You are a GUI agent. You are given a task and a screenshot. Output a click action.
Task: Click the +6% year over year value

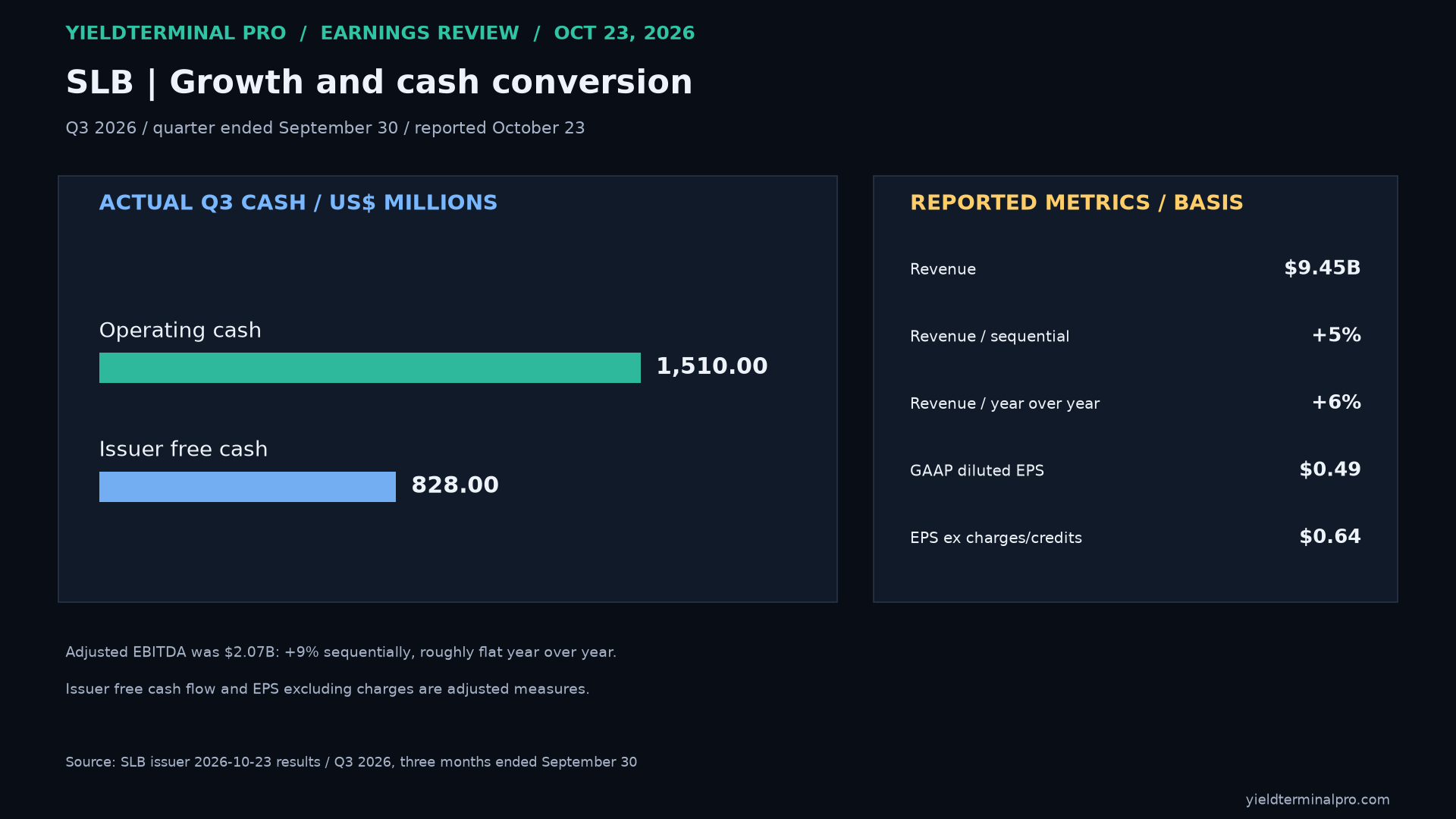[1336, 403]
